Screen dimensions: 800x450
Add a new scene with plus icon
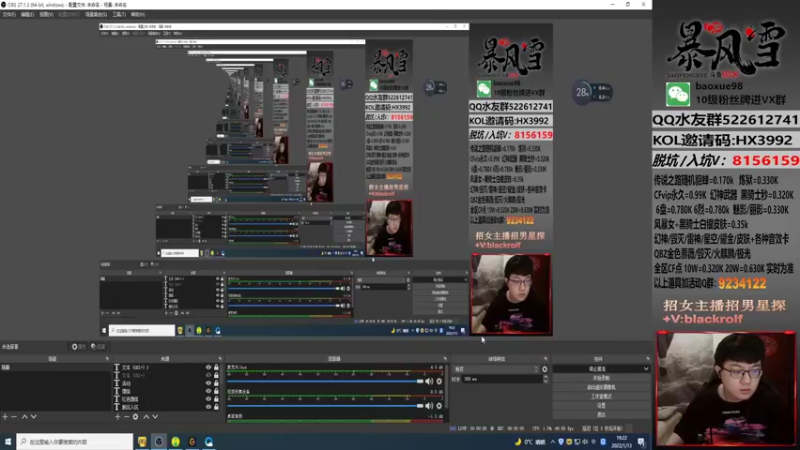coord(5,417)
